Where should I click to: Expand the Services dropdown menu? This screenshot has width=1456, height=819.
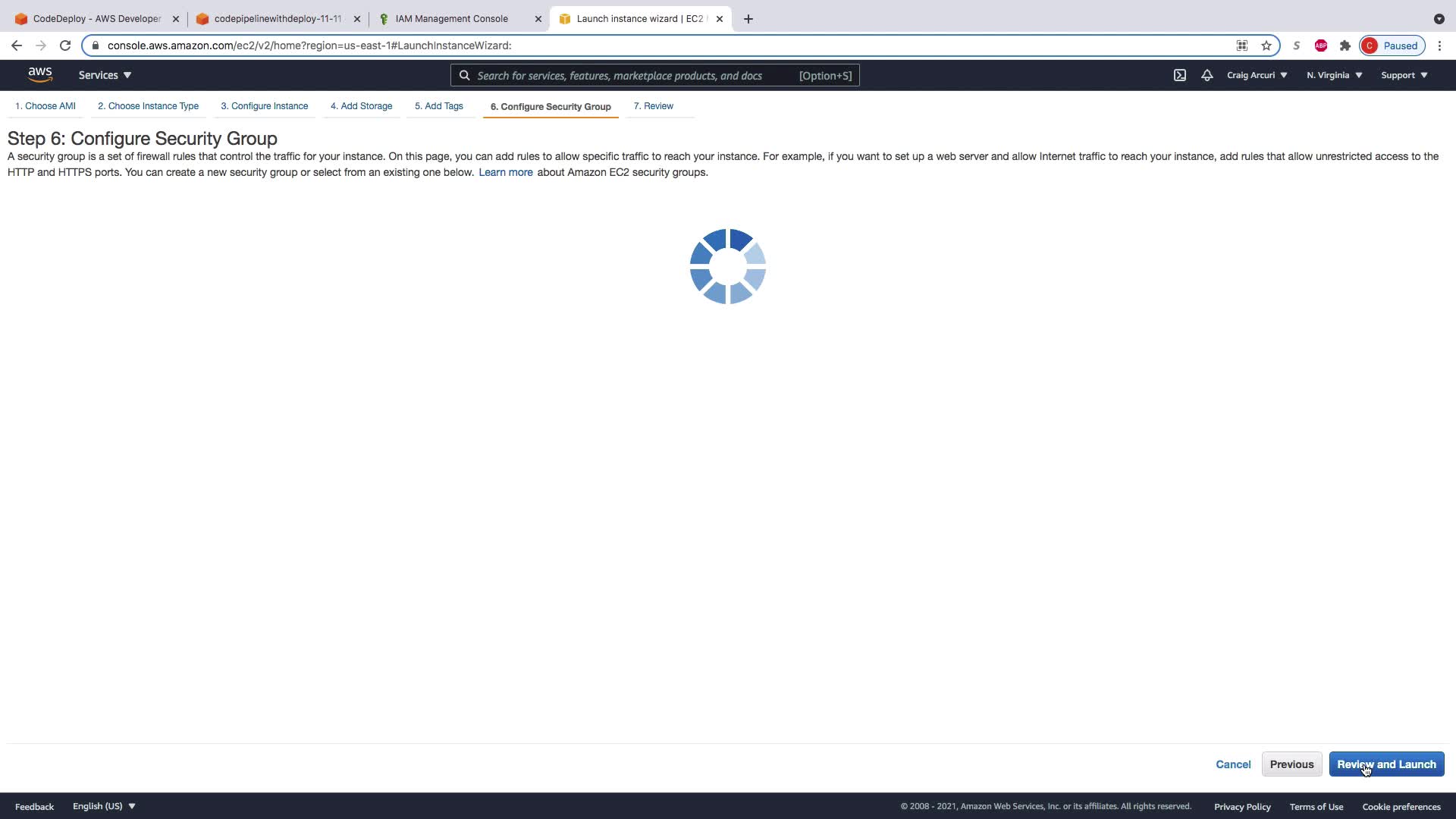point(105,75)
